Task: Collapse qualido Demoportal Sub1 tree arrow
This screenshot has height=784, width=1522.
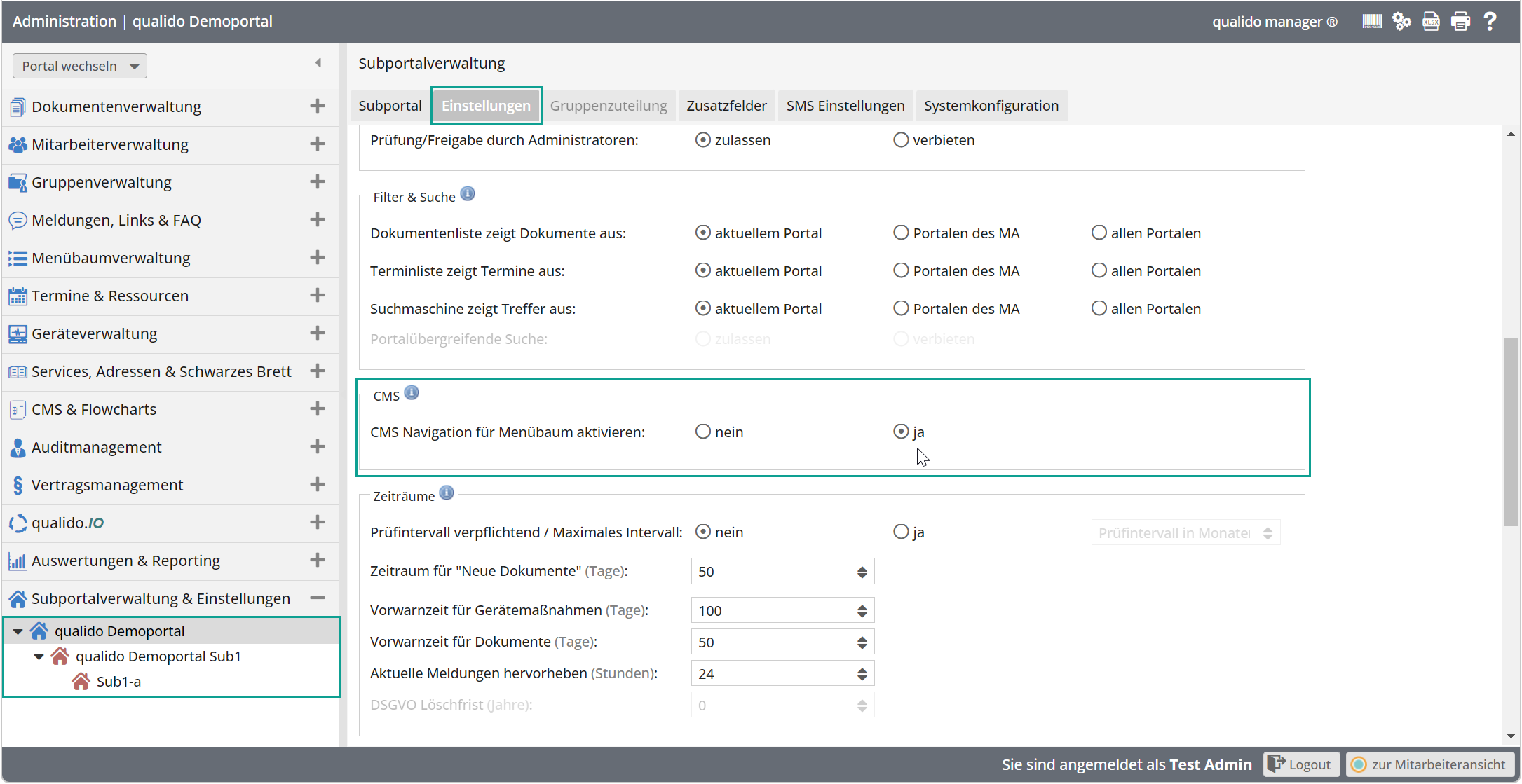Action: [39, 656]
